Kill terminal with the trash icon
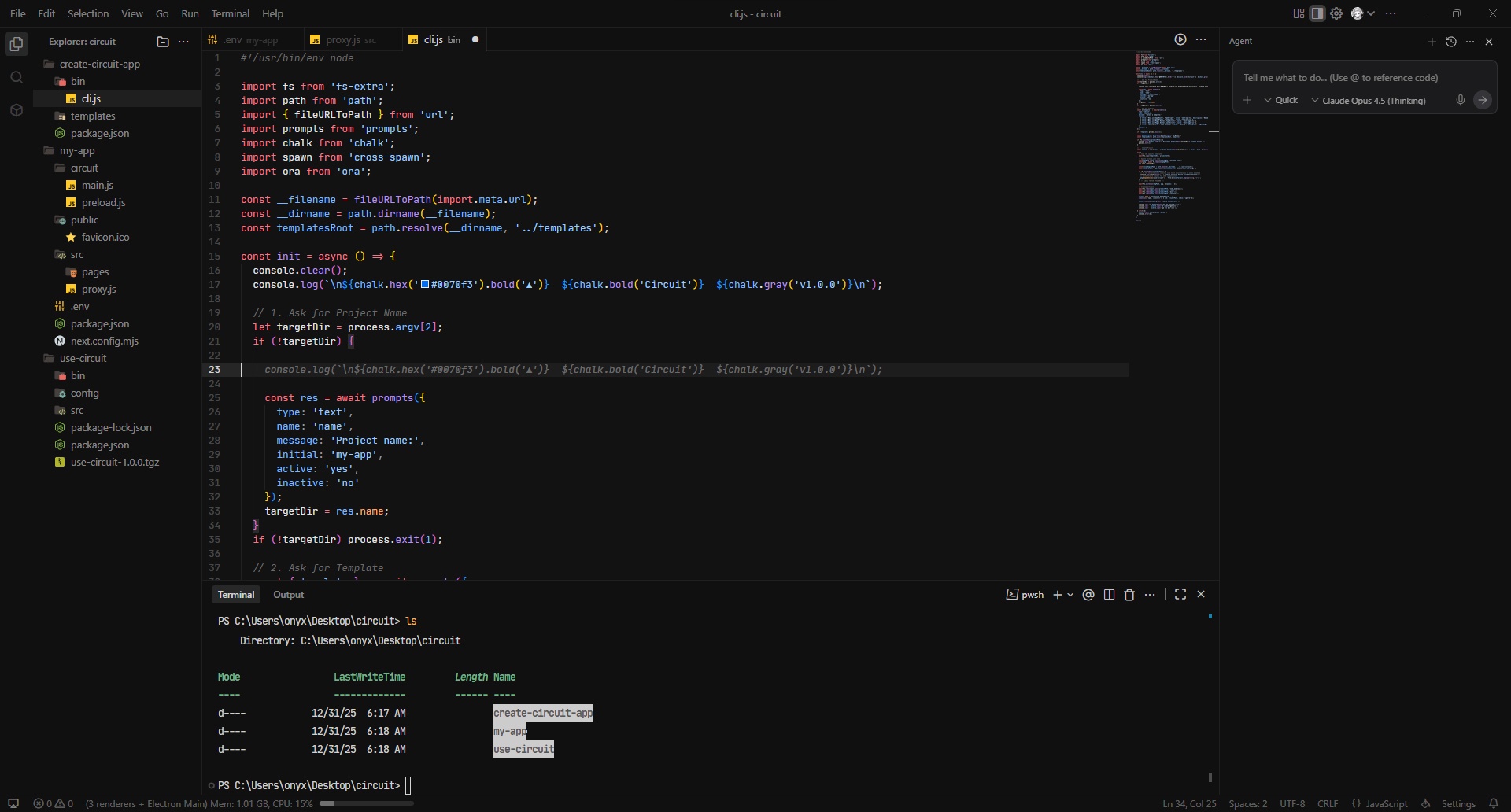The height and width of the screenshot is (812, 1511). point(1129,595)
